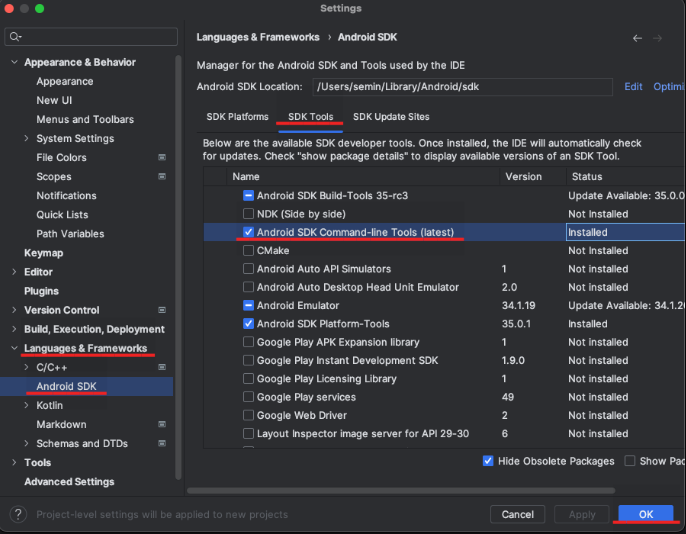The image size is (686, 534).
Task: Toggle the Android Emulator checkbox
Action: point(248,305)
